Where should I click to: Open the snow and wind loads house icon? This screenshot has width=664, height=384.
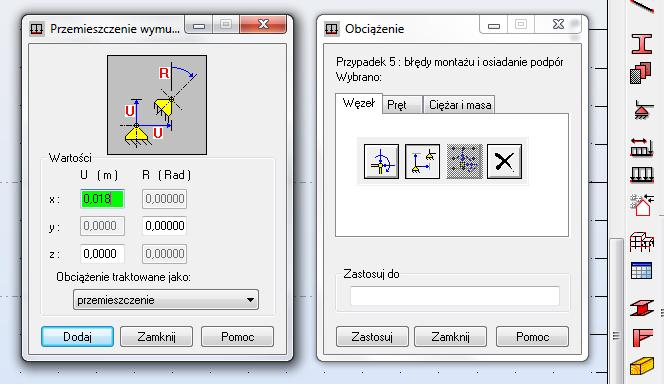tap(642, 205)
